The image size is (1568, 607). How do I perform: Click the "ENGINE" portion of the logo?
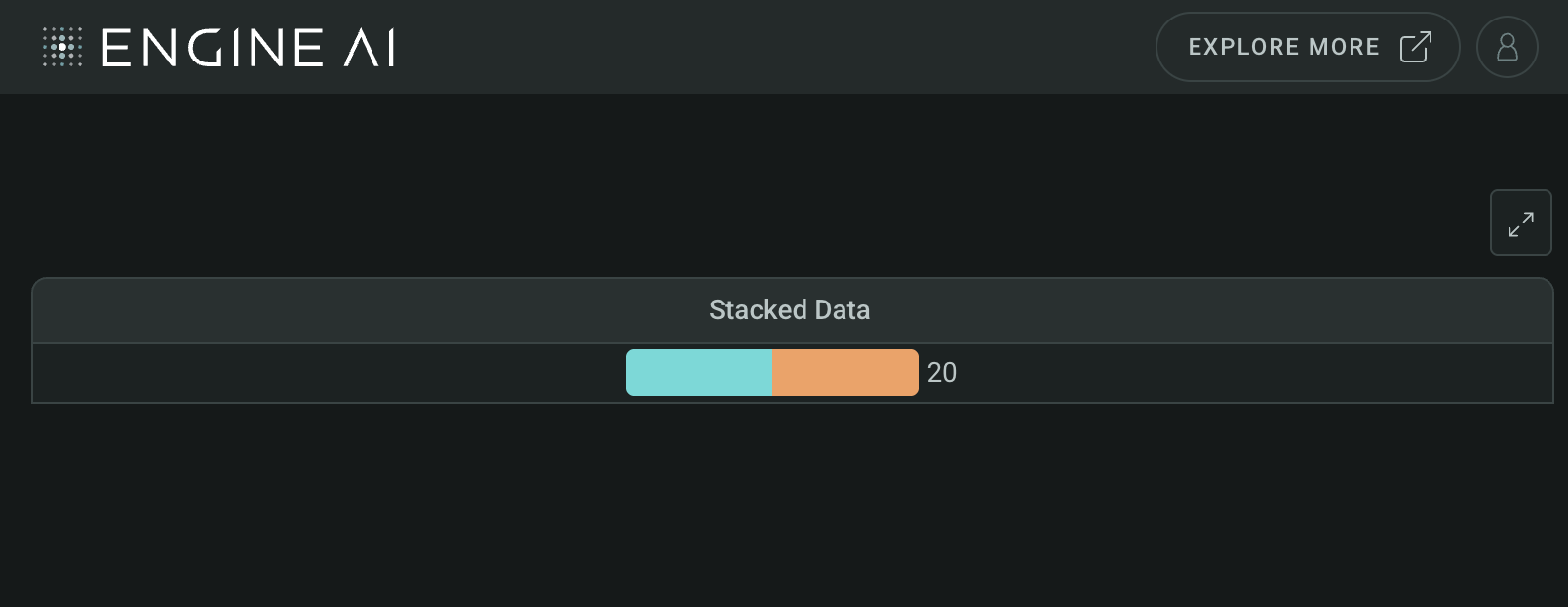213,48
